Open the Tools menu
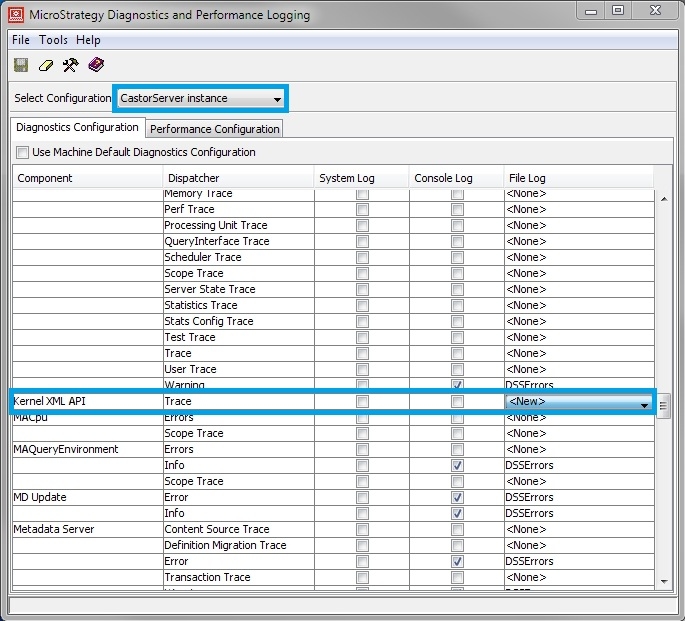Viewport: 685px width, 621px height. point(53,40)
